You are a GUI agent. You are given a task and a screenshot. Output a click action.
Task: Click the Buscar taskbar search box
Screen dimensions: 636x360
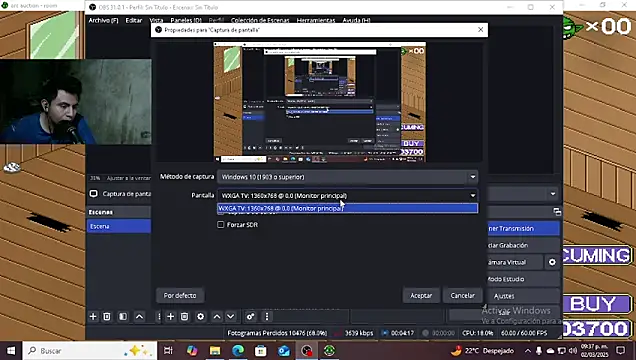90,351
